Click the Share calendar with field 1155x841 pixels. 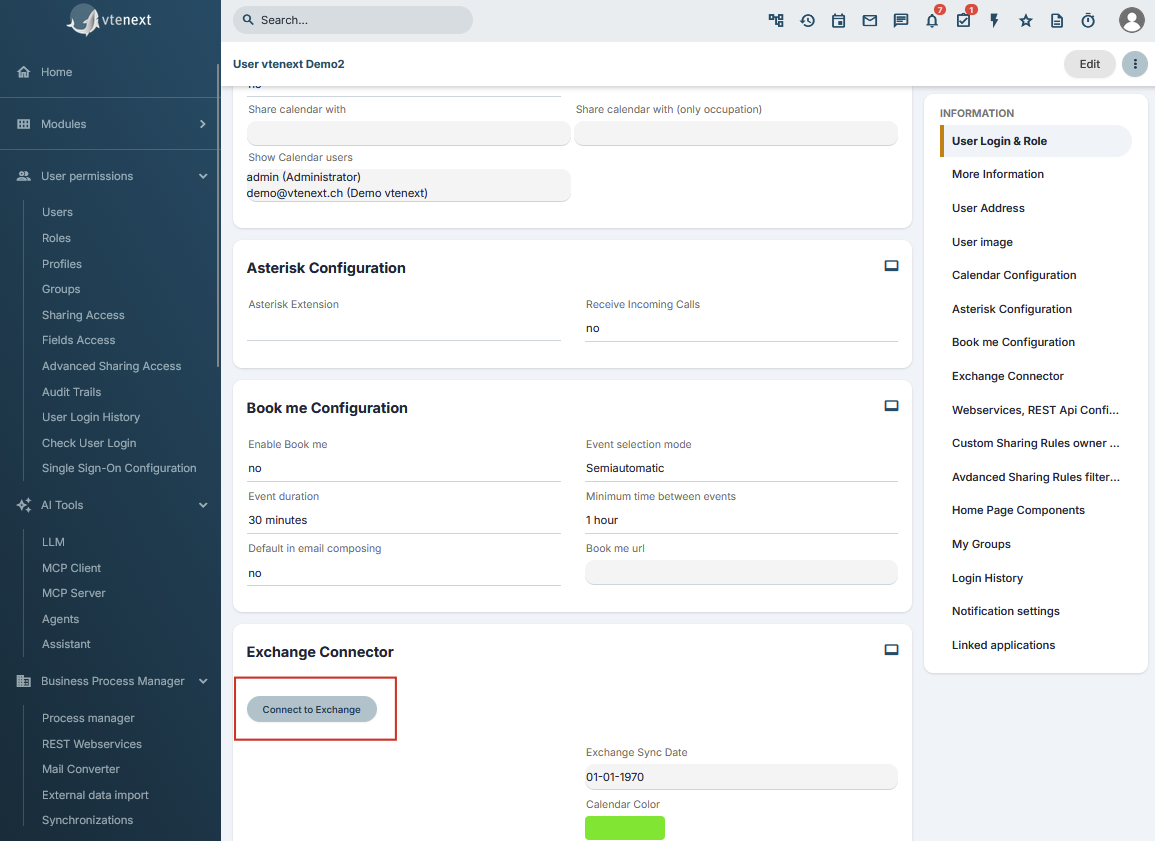[x=409, y=133]
